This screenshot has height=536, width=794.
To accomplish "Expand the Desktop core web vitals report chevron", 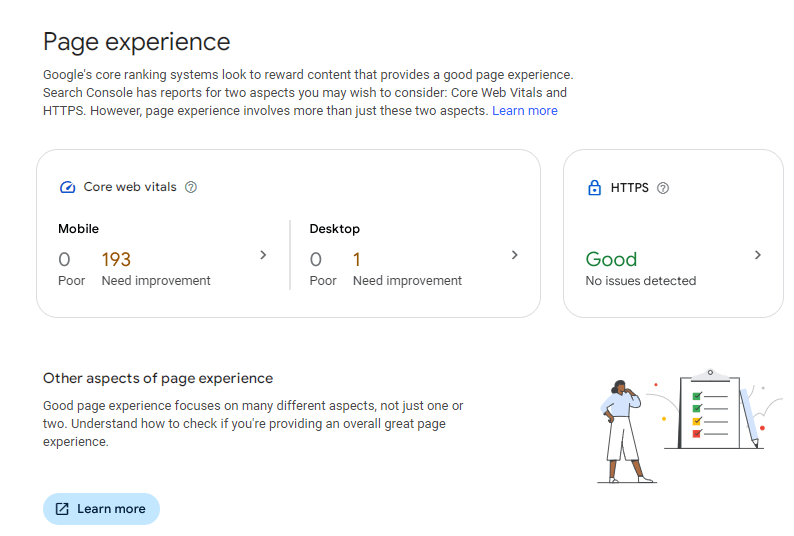I will click(514, 255).
